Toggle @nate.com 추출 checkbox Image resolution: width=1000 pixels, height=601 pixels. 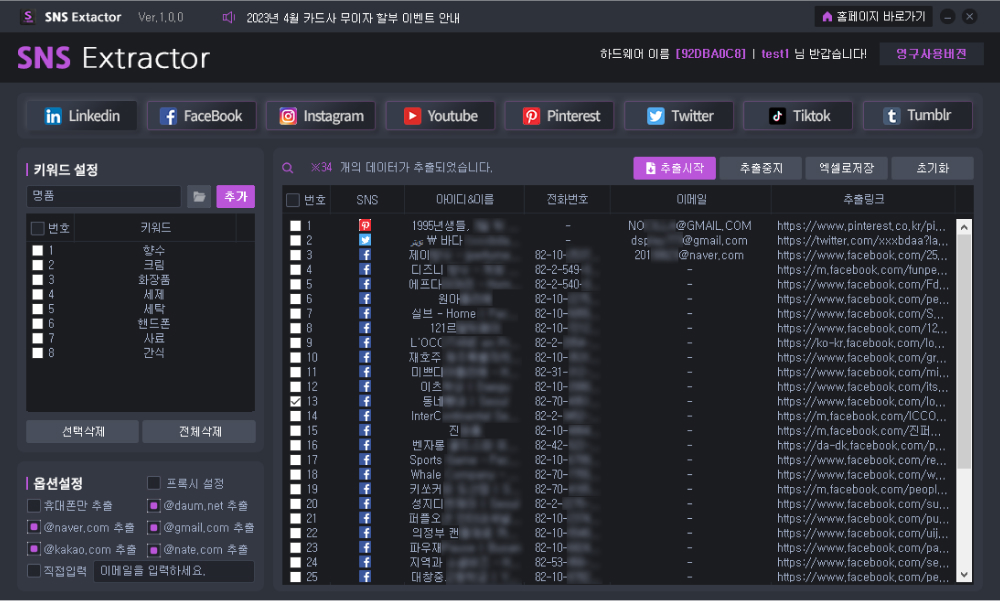(x=154, y=549)
